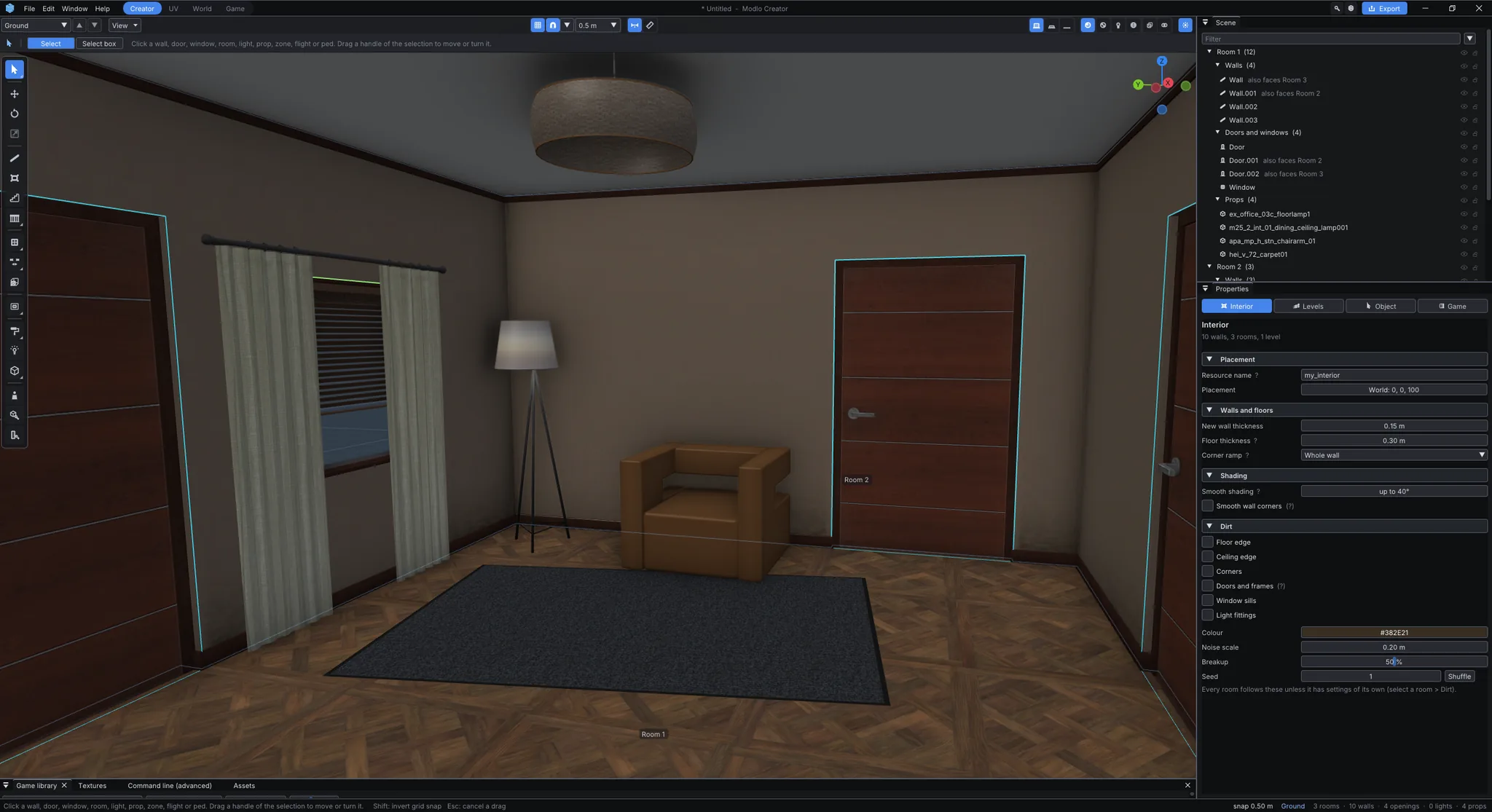The width and height of the screenshot is (1492, 812).
Task: Select the Prop cube tool
Action: 15,371
